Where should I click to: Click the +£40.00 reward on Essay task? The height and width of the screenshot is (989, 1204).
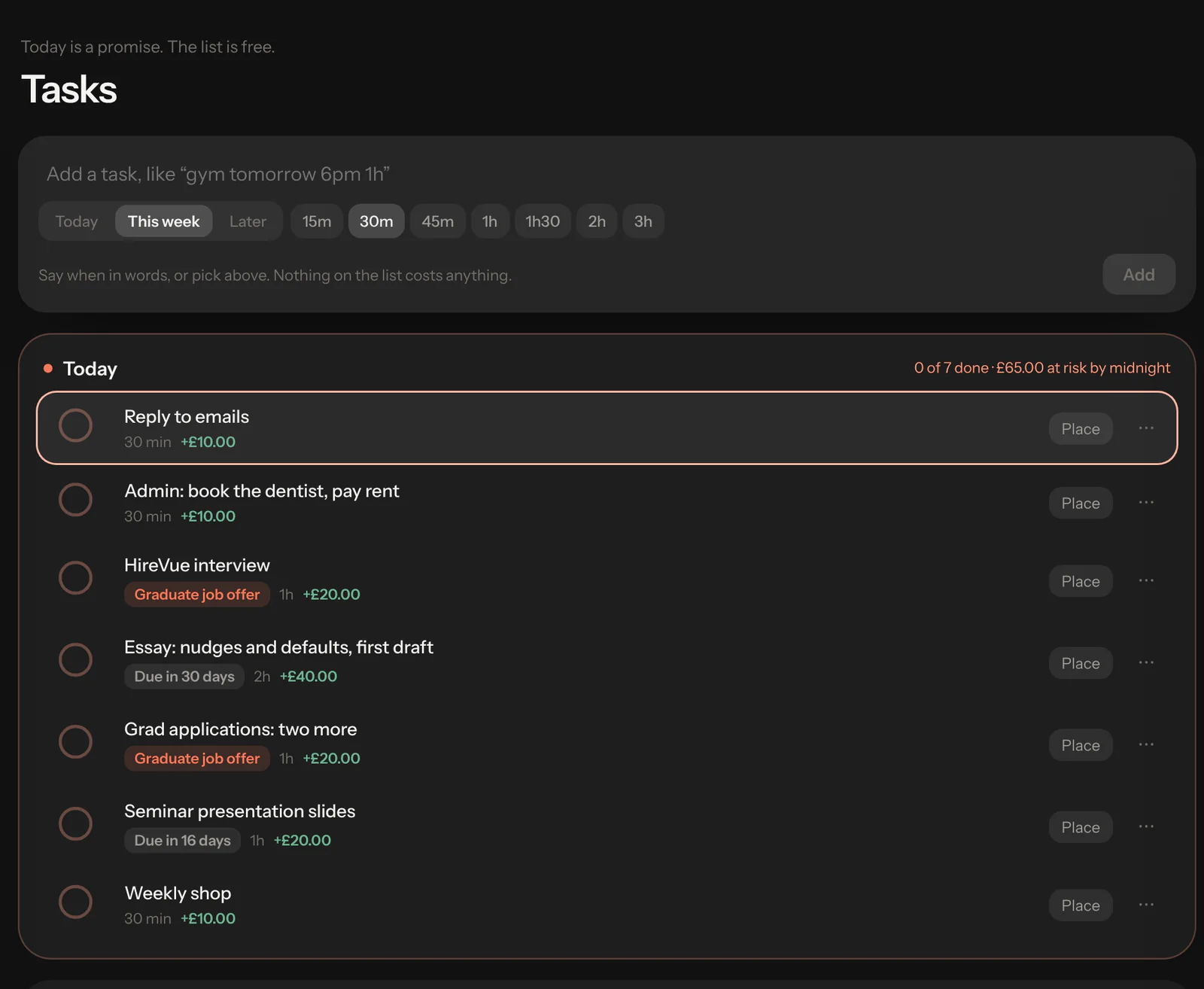point(309,677)
